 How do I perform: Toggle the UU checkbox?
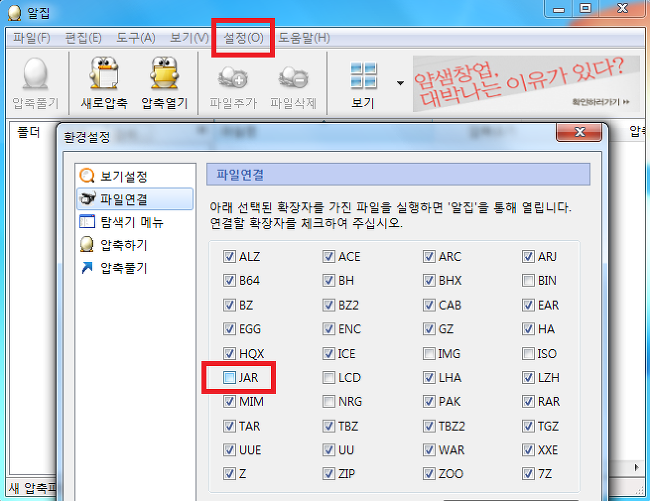(x=329, y=450)
